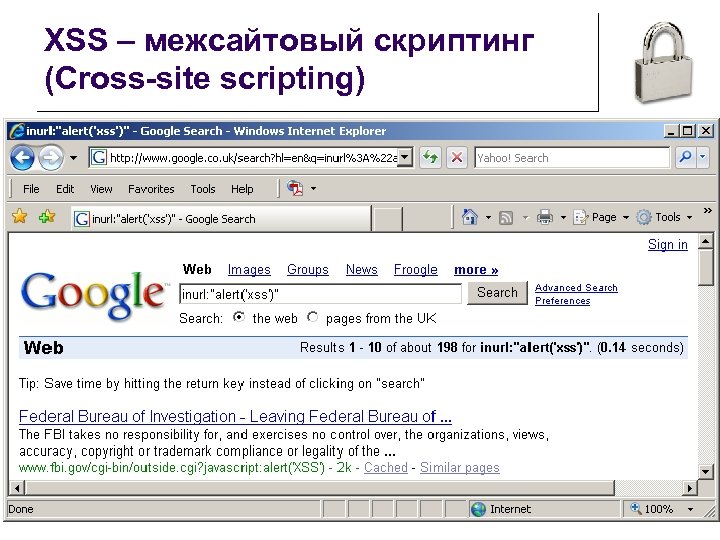Click the green www.fbi.gov result URL text
This screenshot has height=540, width=720.
[x=172, y=467]
